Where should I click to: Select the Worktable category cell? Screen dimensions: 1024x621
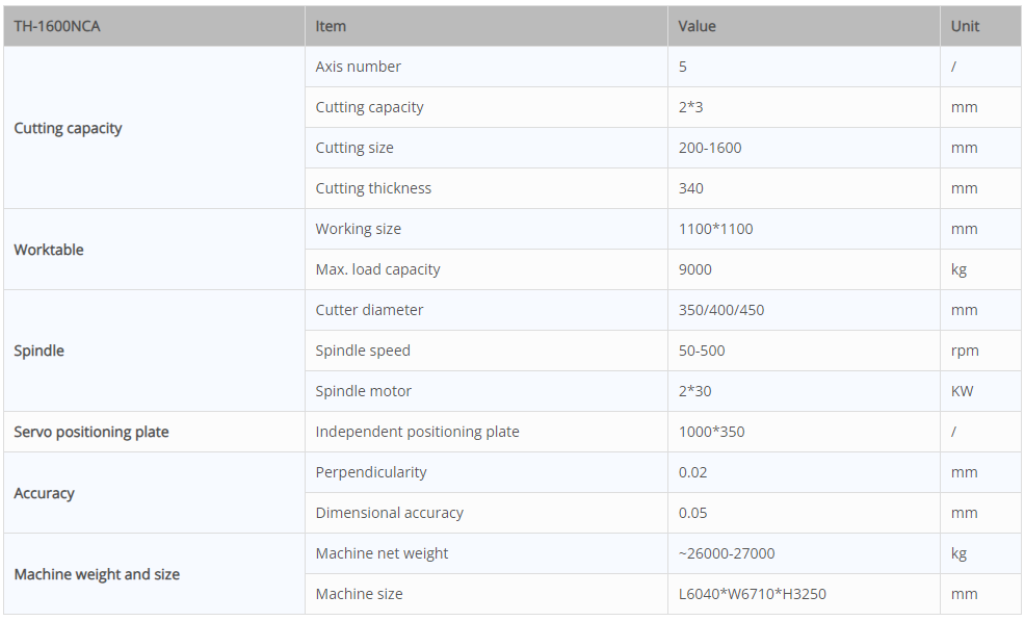pos(49,250)
